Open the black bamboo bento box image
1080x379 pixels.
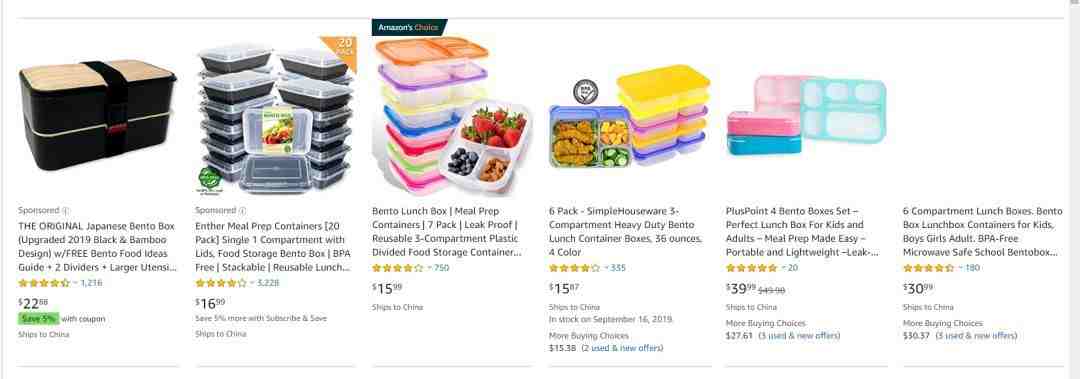[98, 114]
